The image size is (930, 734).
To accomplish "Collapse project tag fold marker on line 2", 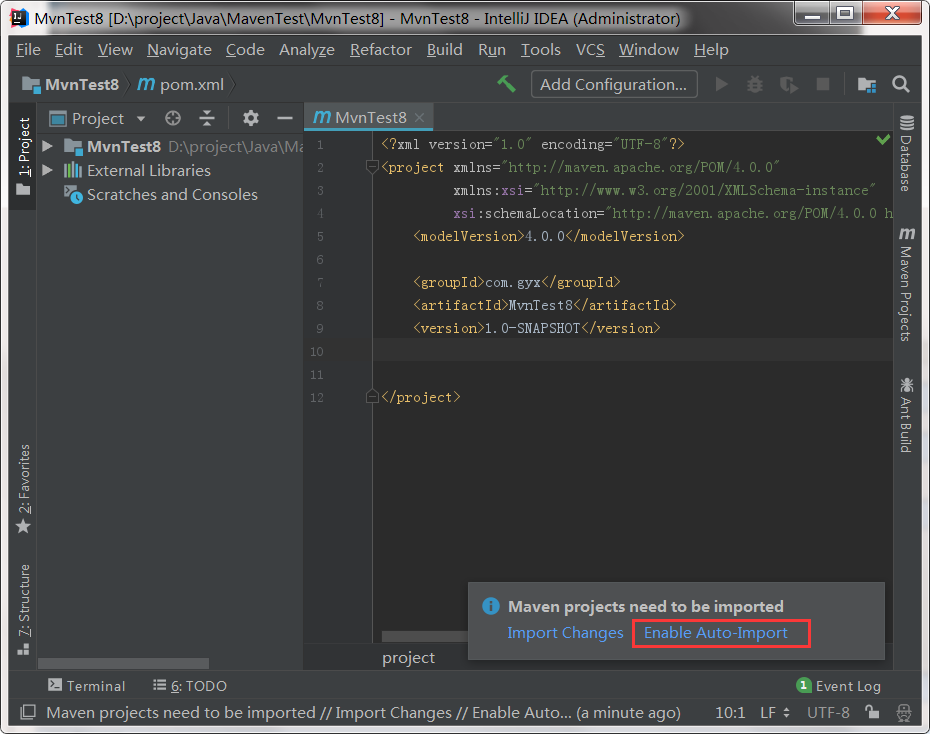I will 372,167.
